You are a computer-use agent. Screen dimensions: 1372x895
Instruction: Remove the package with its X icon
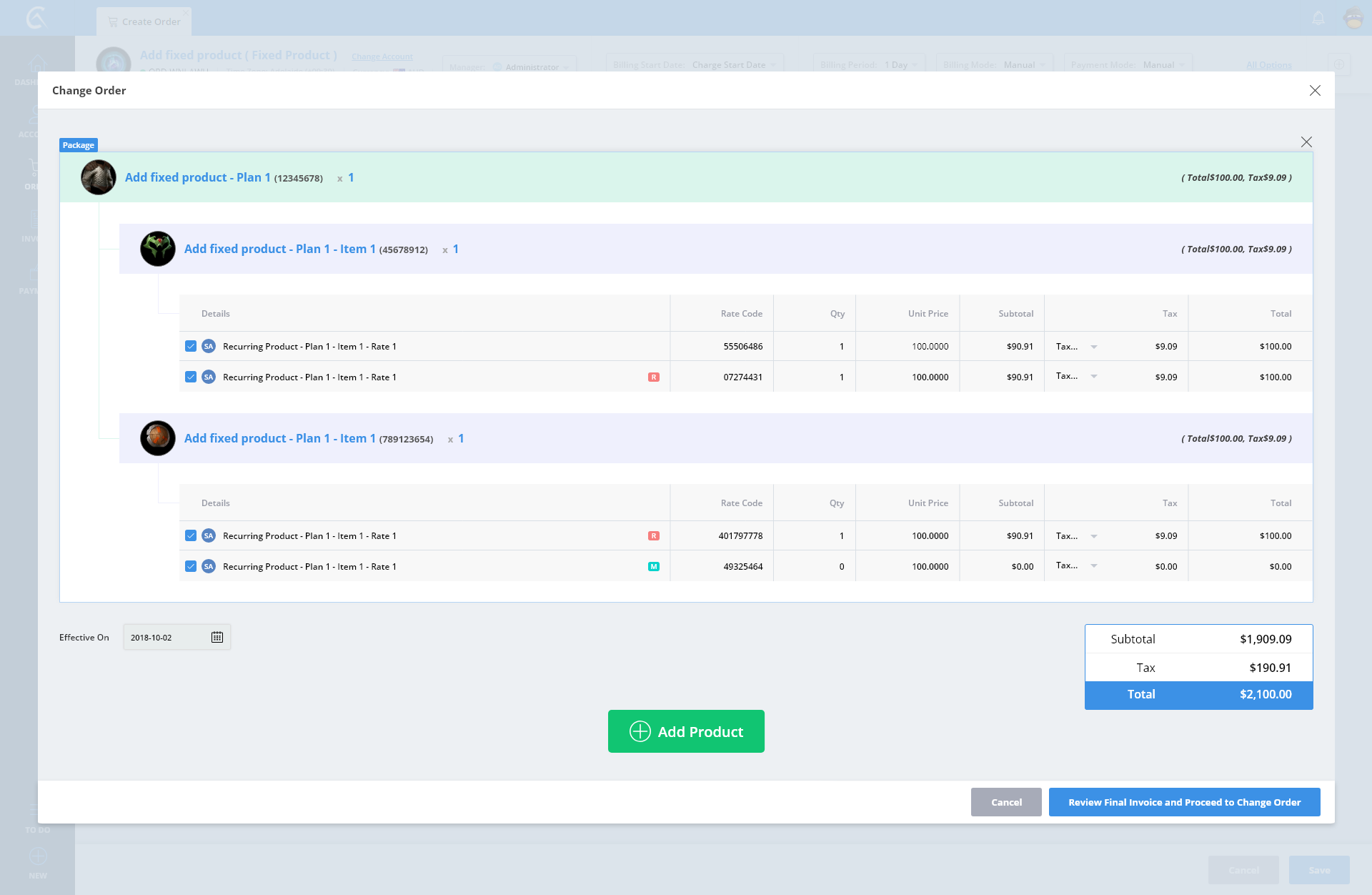1306,142
